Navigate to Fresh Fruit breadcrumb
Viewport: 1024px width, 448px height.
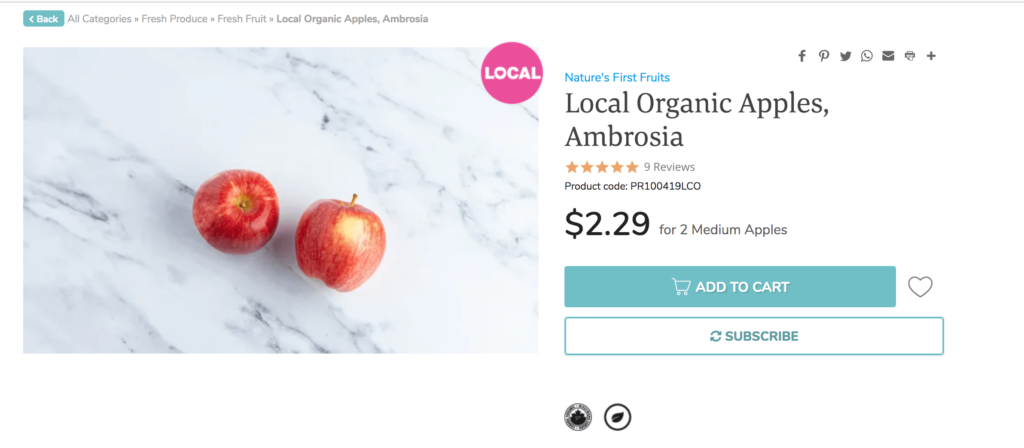tap(242, 19)
